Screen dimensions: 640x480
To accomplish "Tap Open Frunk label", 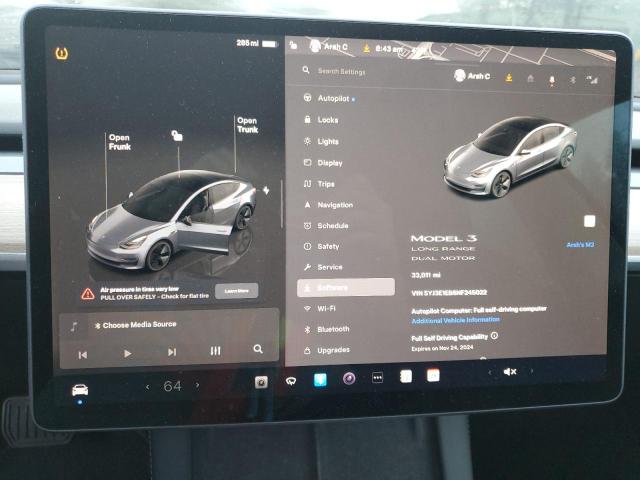I will pos(119,142).
